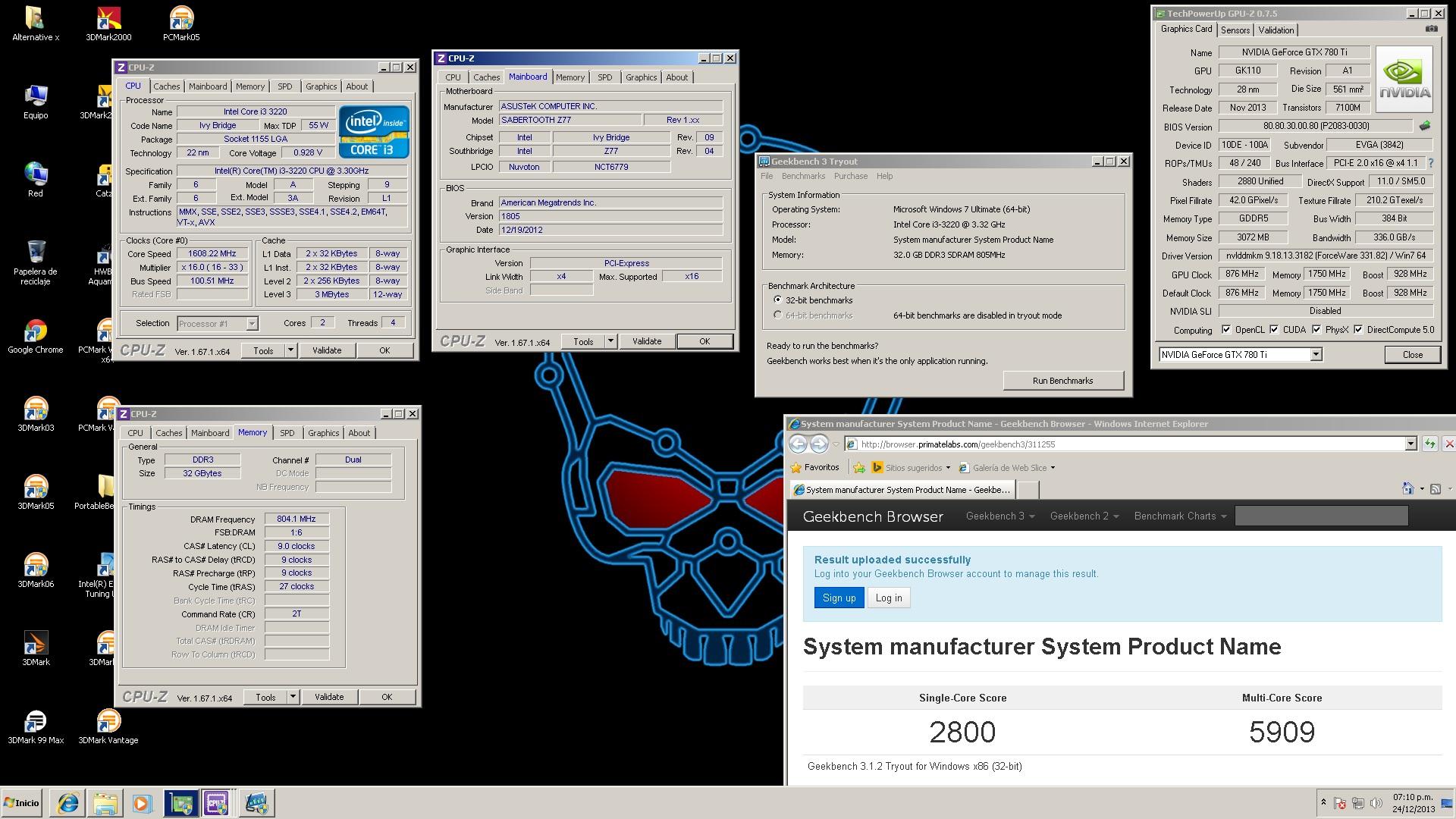Expand Tools arrow in Memory window
This screenshot has width=1456, height=819.
point(293,697)
